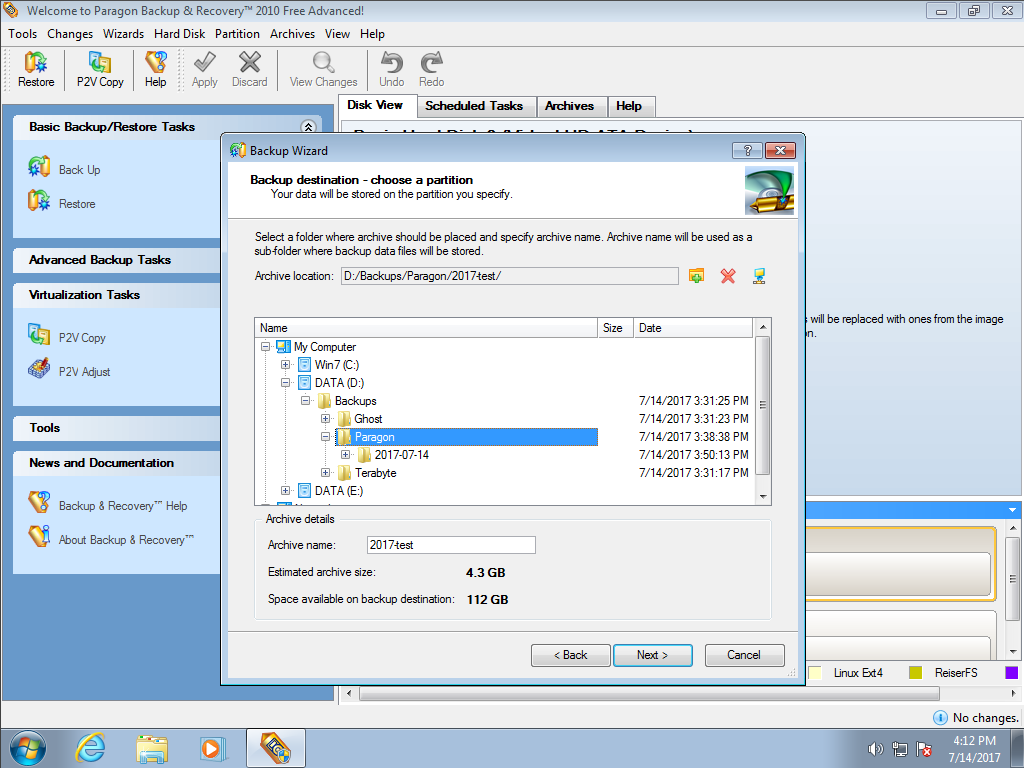
Task: Click the wizard's question mark help button
Action: pos(747,150)
